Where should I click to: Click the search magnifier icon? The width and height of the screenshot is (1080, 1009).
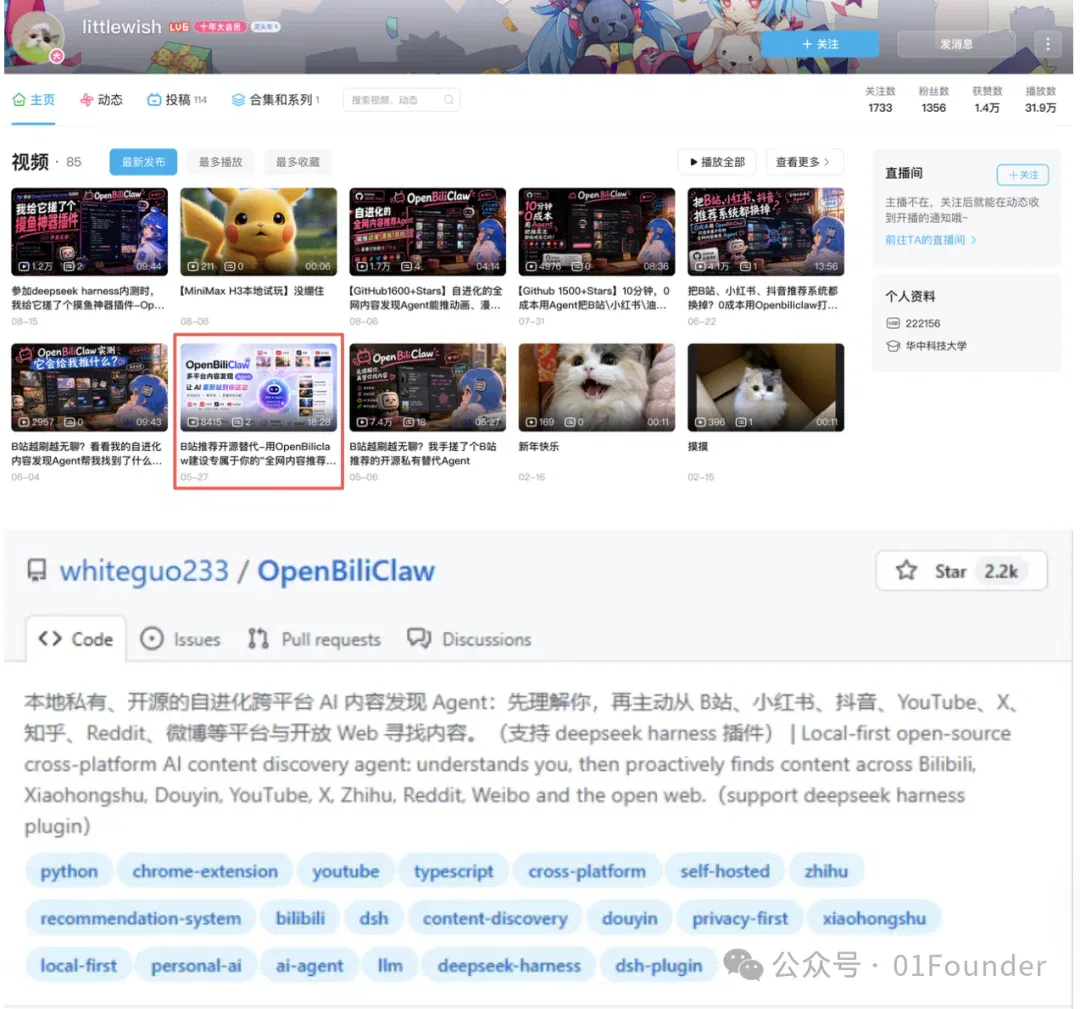coord(448,100)
